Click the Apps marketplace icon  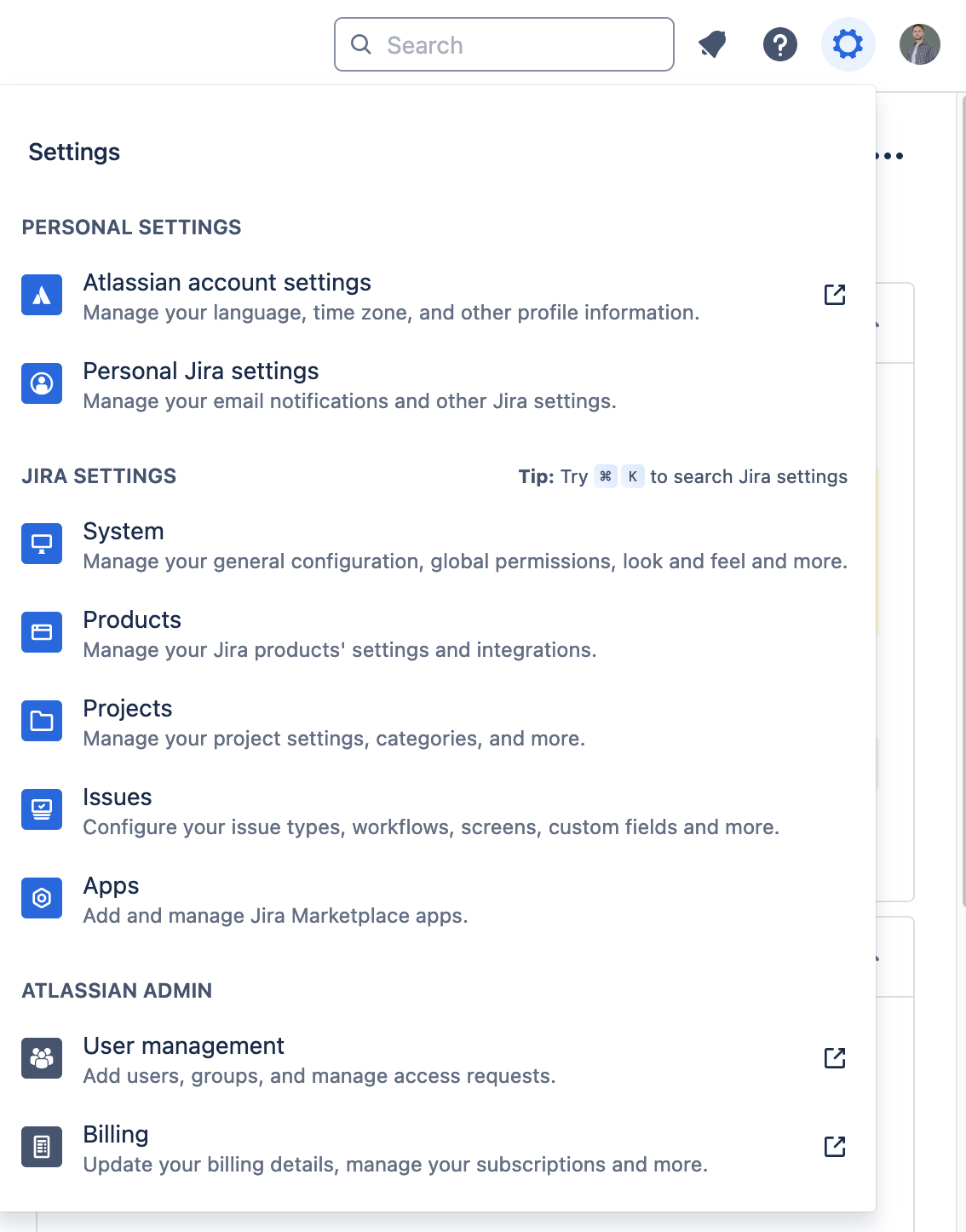coord(41,897)
